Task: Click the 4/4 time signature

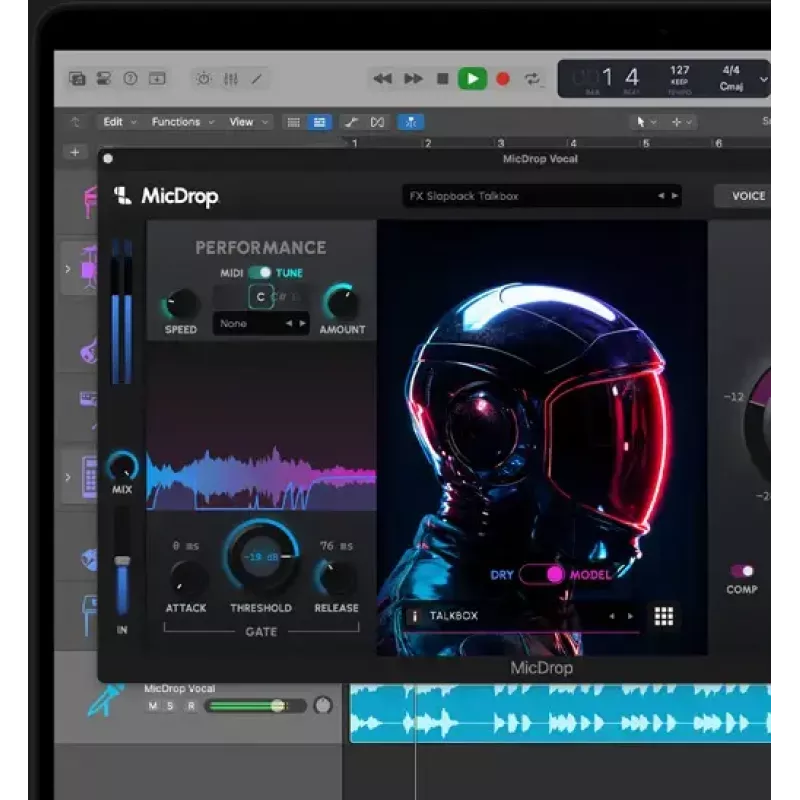Action: 731,70
